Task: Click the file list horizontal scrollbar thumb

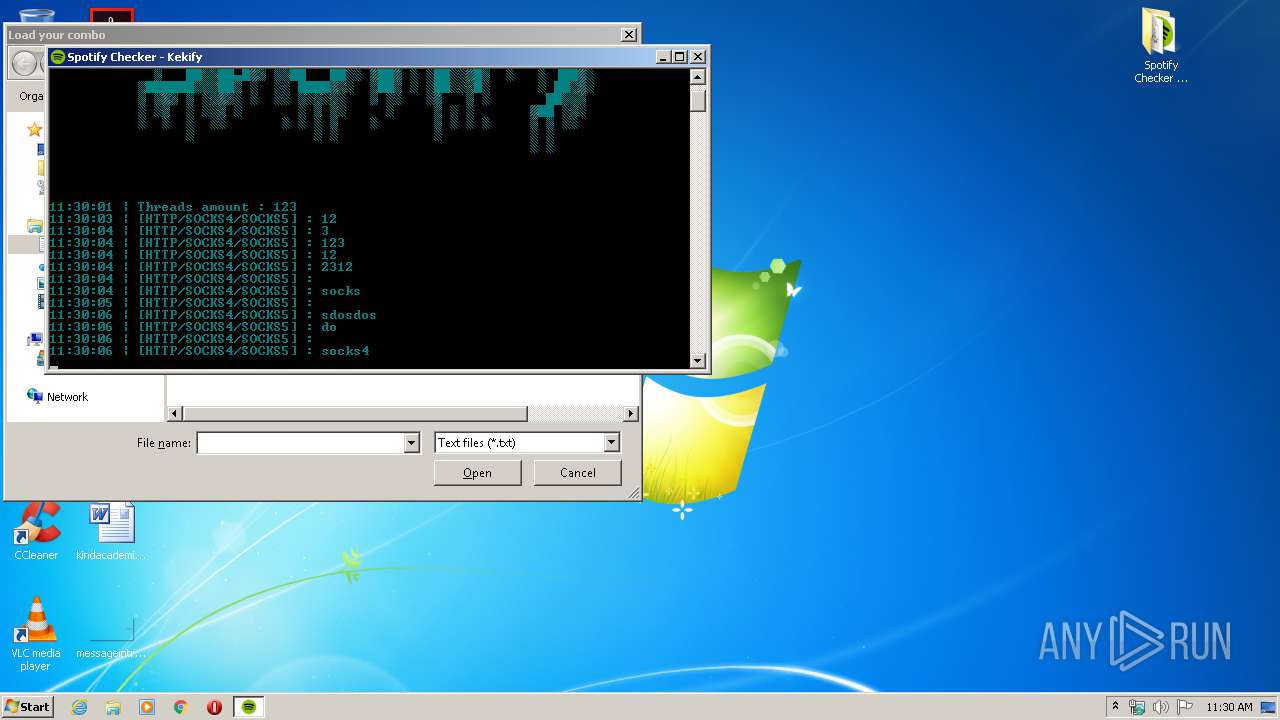Action: click(x=355, y=414)
